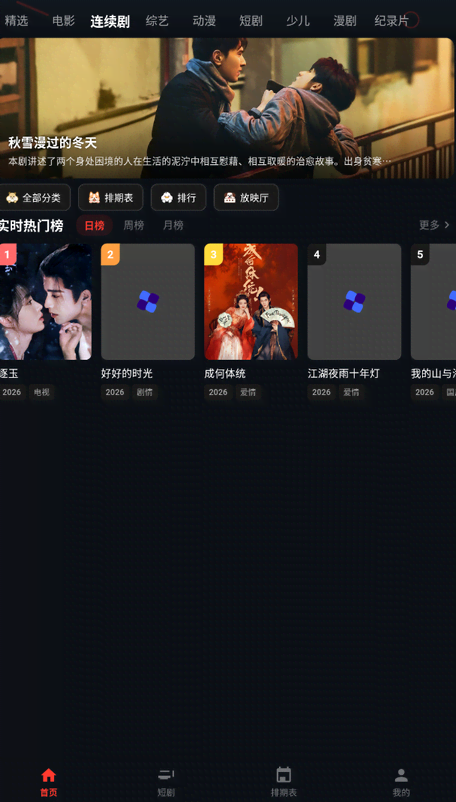Screen dimensions: 456x802
Task: Select the 日榜 daily ranking
Action: tap(95, 226)
